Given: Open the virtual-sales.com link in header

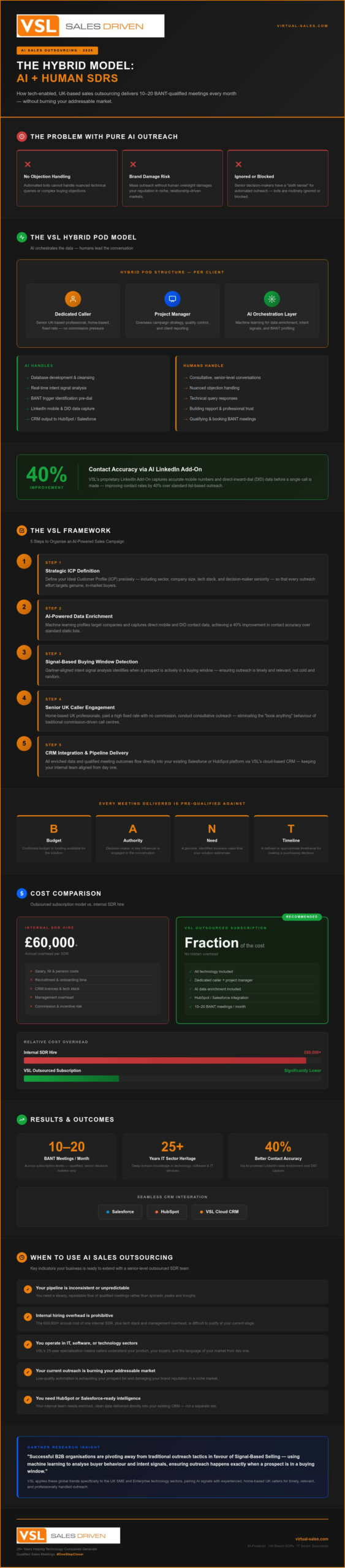Looking at the screenshot, I should pos(302,26).
